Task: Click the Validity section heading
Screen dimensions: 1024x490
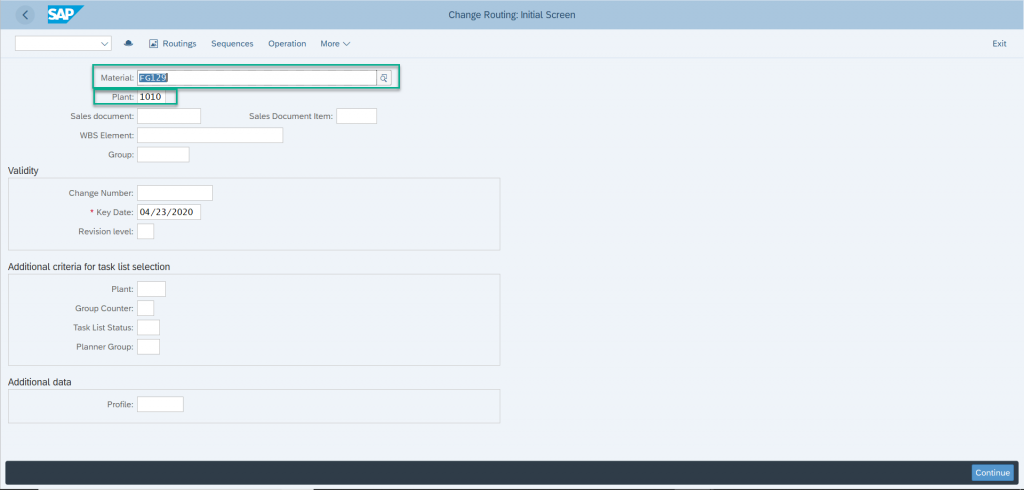Action: pyautogui.click(x=23, y=171)
